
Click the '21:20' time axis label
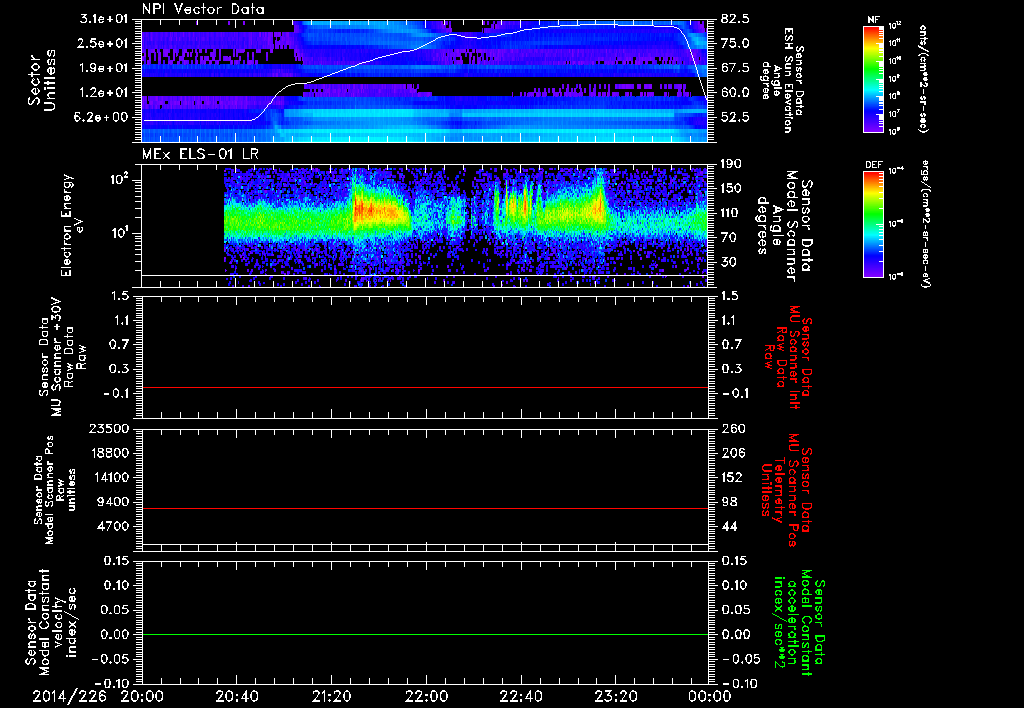[331, 696]
